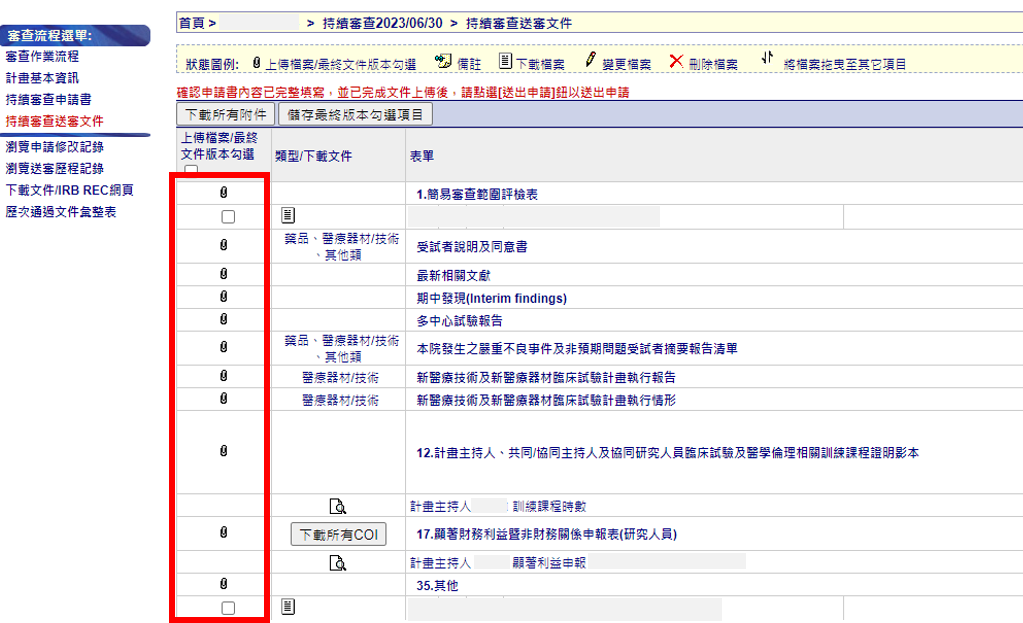1023x623 pixels.
Task: Open download file icon below 簡易審查範圍評檢表 row
Action: click(288, 216)
